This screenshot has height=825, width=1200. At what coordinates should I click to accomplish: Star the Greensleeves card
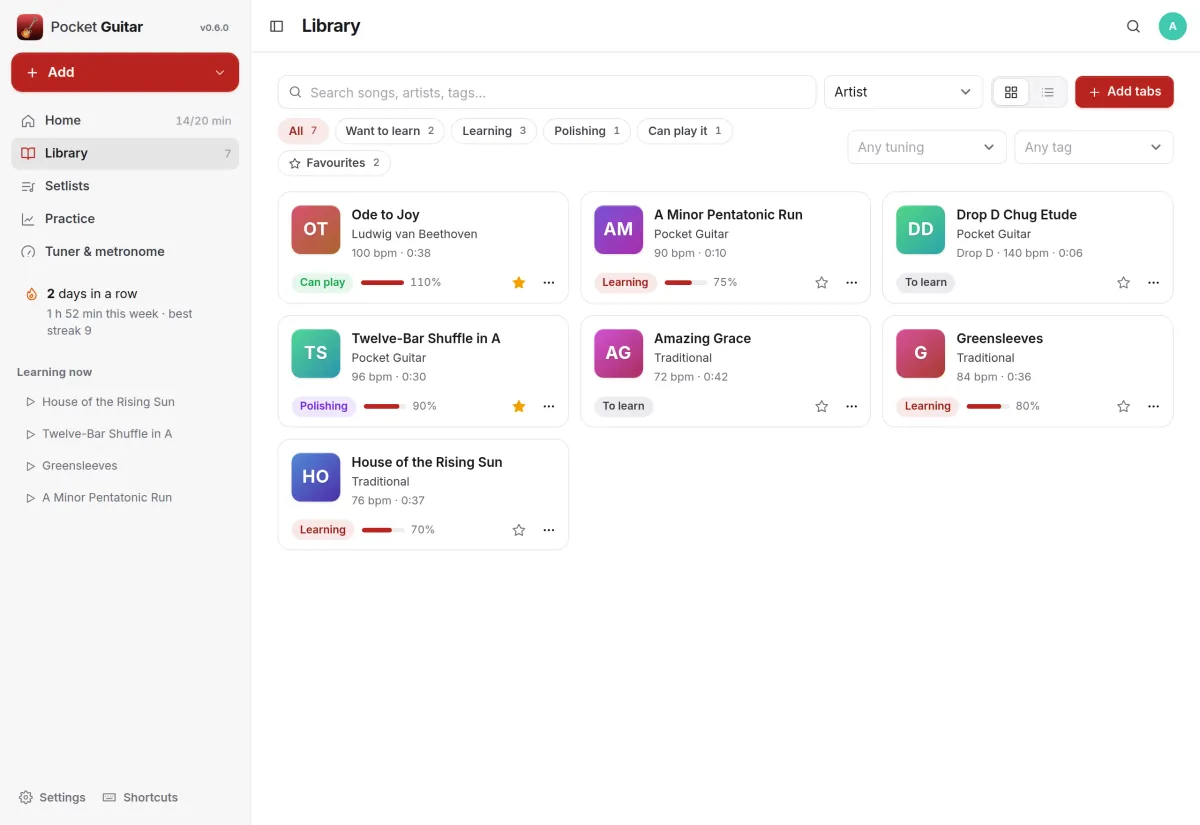[1124, 406]
